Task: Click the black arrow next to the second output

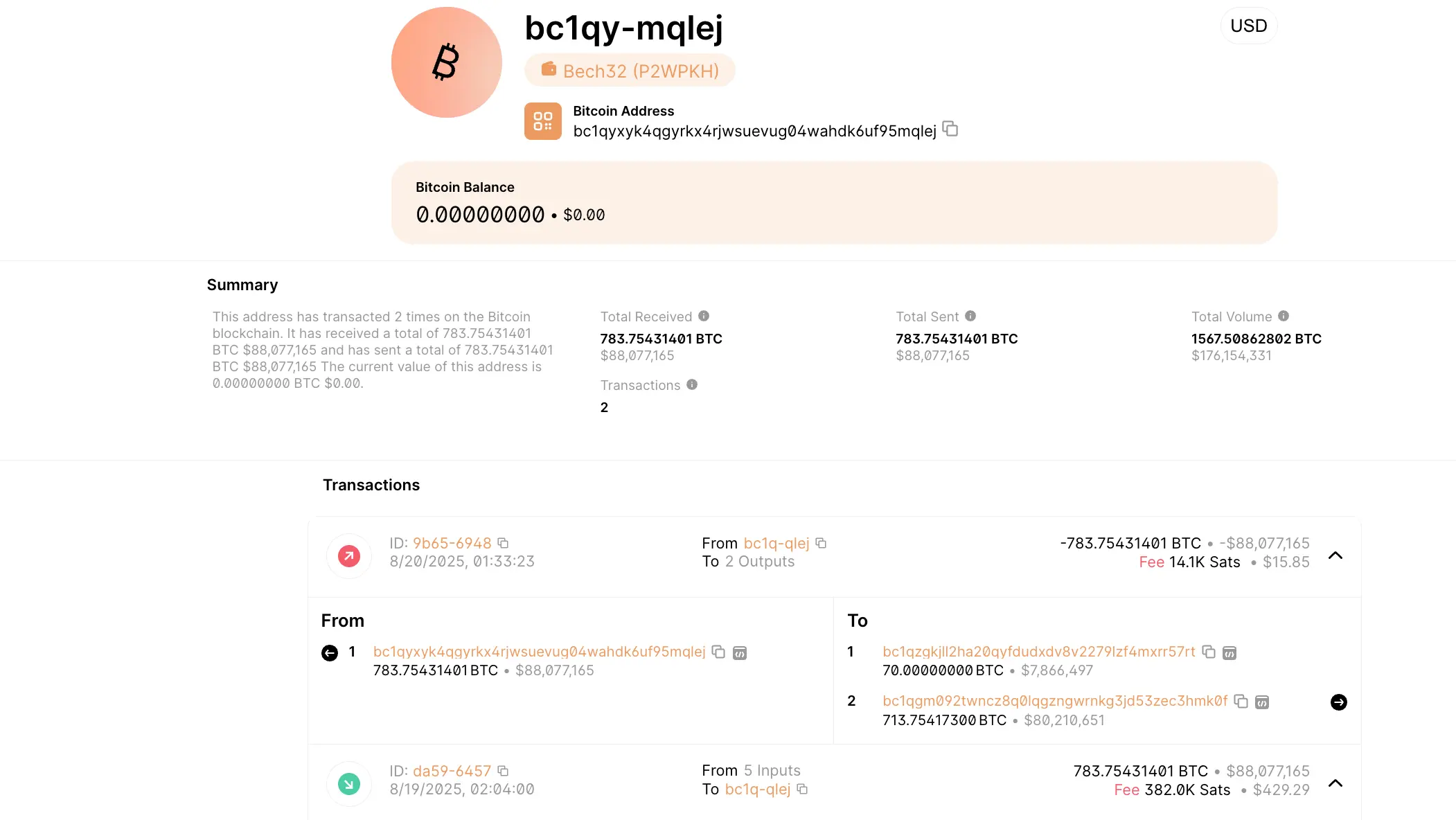Action: (1338, 702)
